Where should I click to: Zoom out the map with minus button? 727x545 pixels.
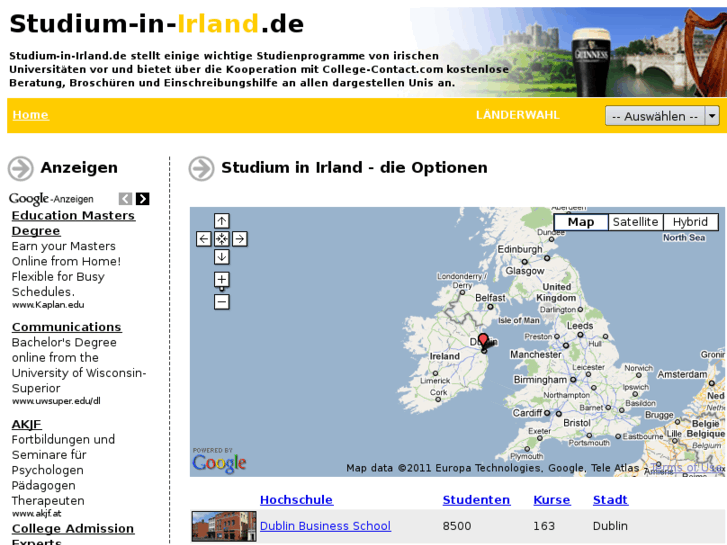click(x=222, y=302)
